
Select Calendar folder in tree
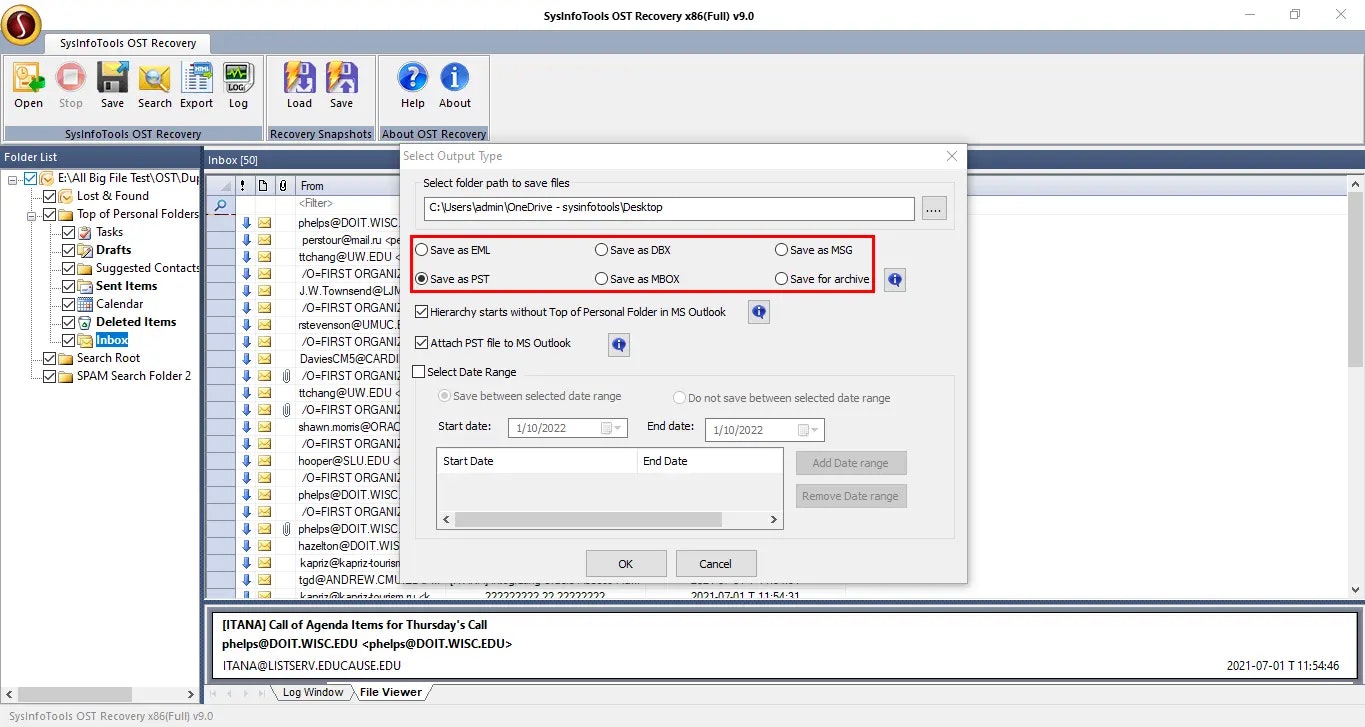point(119,304)
